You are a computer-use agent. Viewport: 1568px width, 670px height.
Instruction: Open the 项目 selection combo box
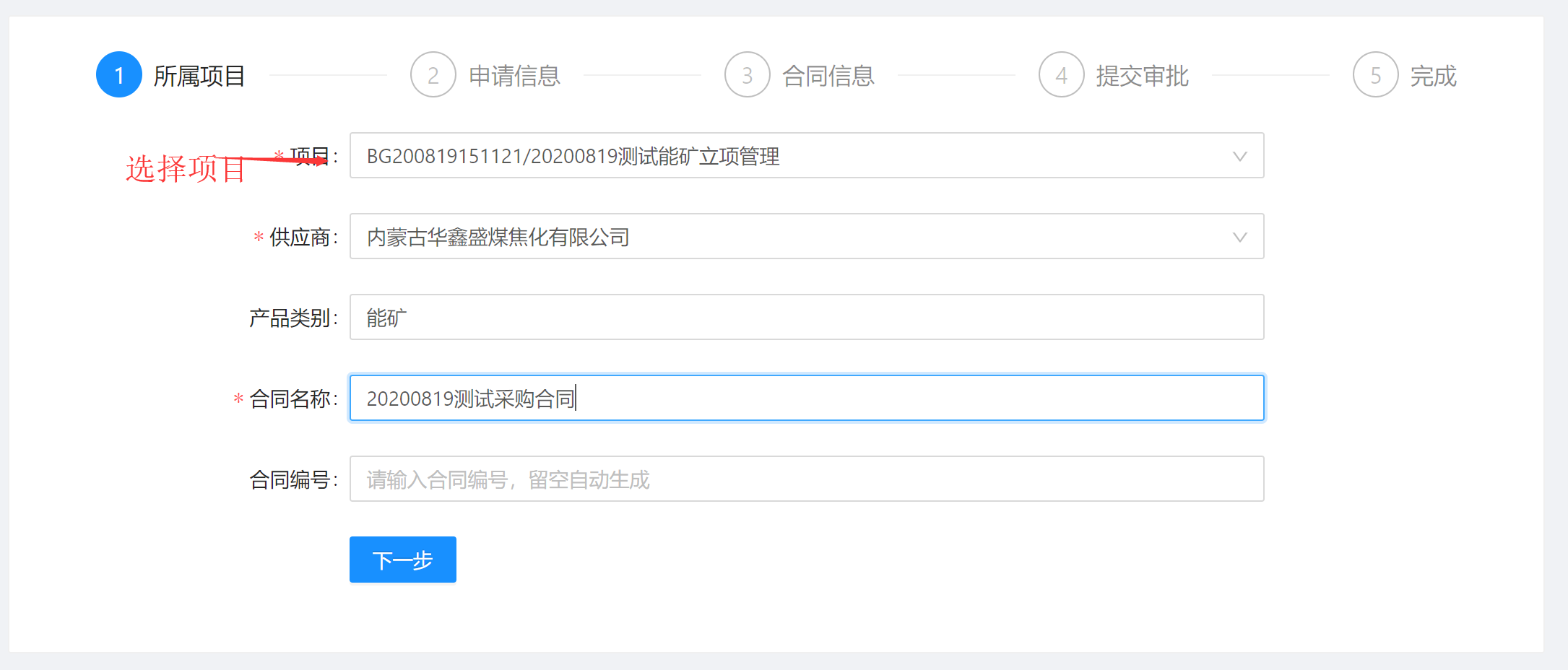[x=807, y=155]
